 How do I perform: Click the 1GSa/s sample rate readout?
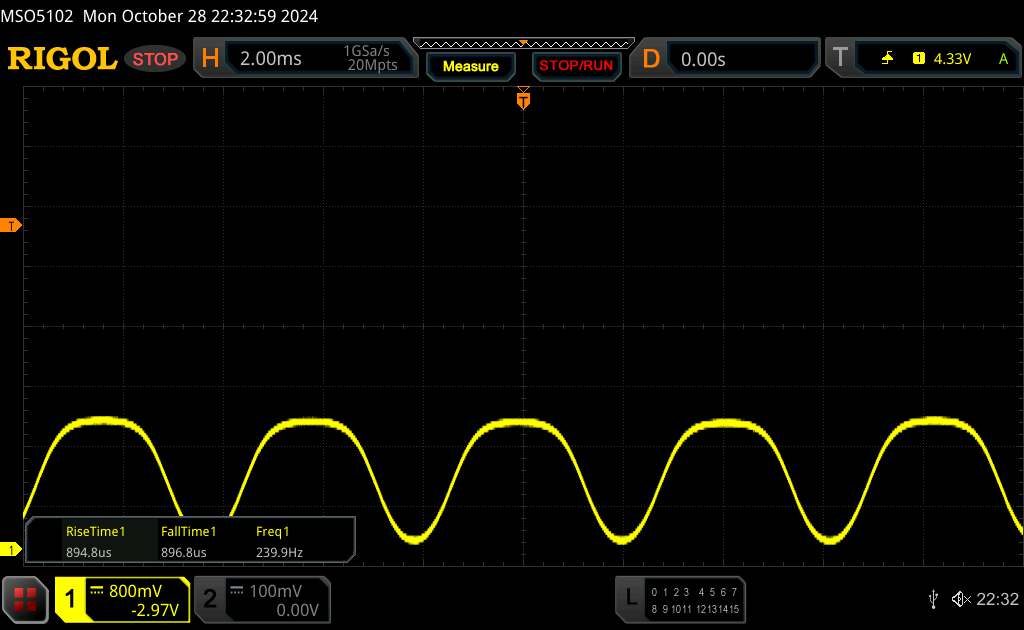coord(366,51)
